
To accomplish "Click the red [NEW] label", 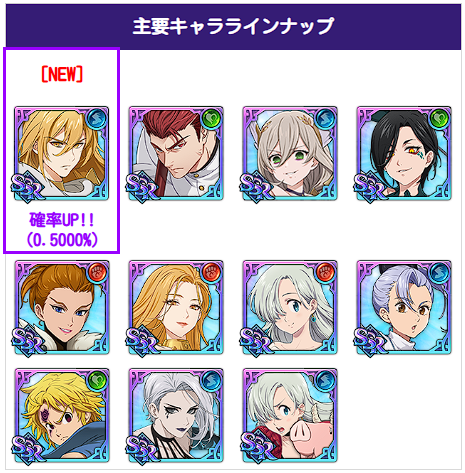I will [62, 74].
